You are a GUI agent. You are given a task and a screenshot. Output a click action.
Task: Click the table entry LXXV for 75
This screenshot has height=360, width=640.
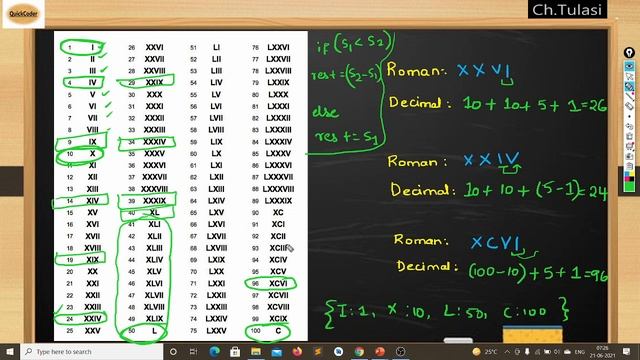pyautogui.click(x=216, y=331)
